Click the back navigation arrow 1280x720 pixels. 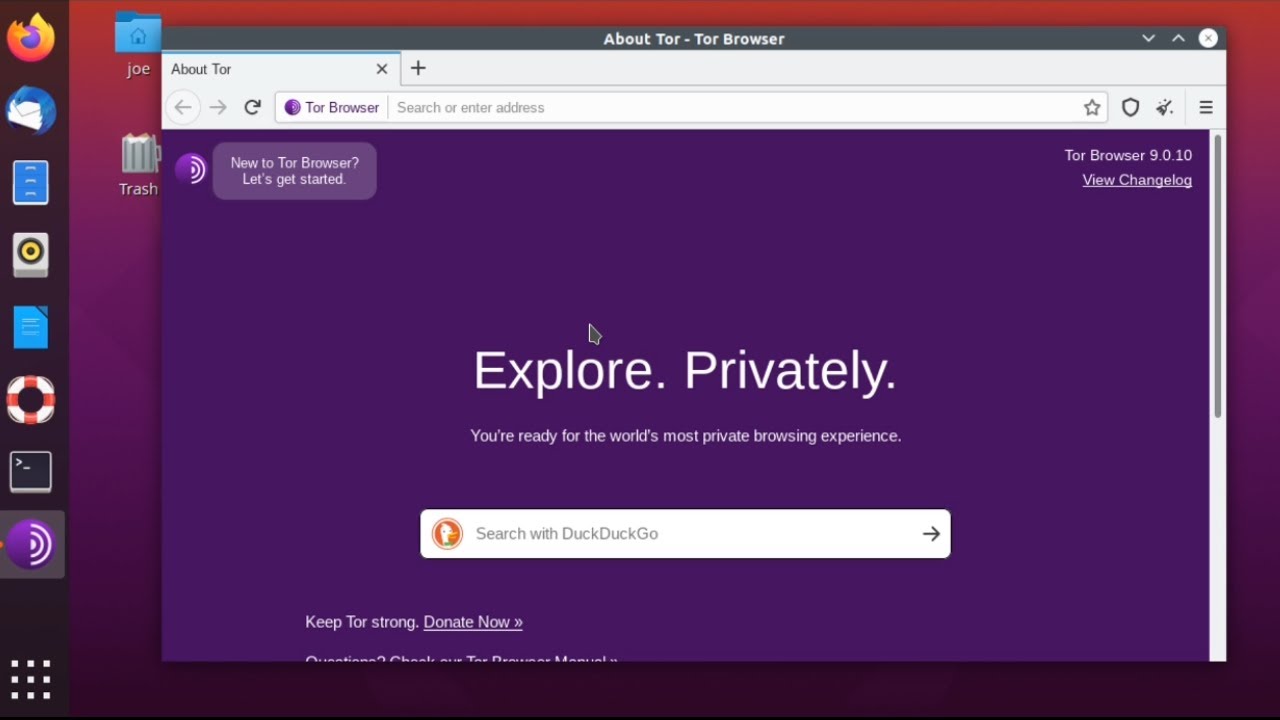182,107
